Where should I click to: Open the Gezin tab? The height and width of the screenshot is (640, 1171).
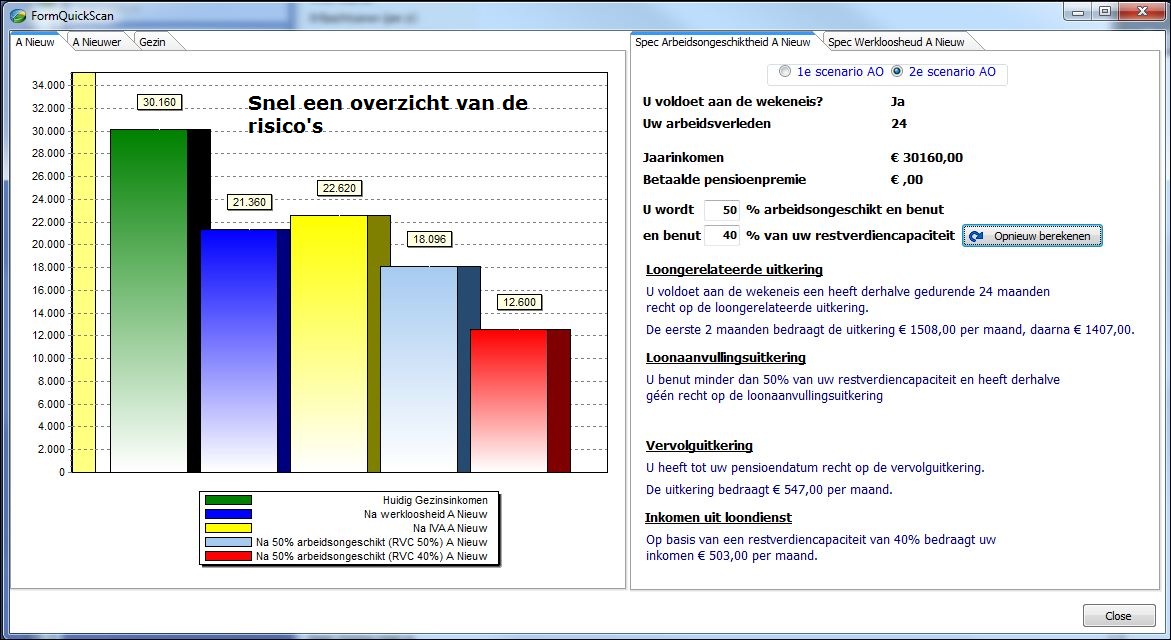click(152, 43)
